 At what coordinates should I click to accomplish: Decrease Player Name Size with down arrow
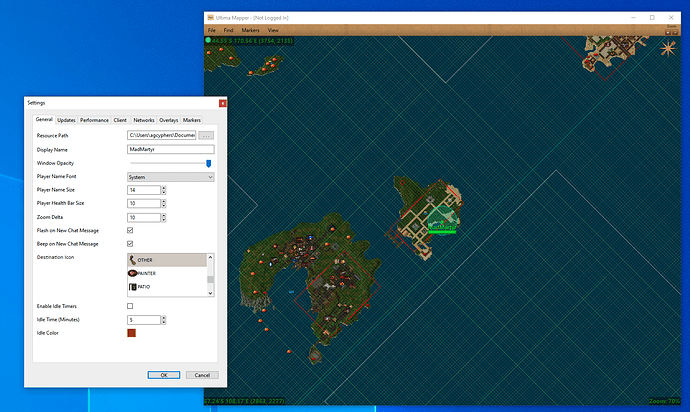click(x=164, y=192)
